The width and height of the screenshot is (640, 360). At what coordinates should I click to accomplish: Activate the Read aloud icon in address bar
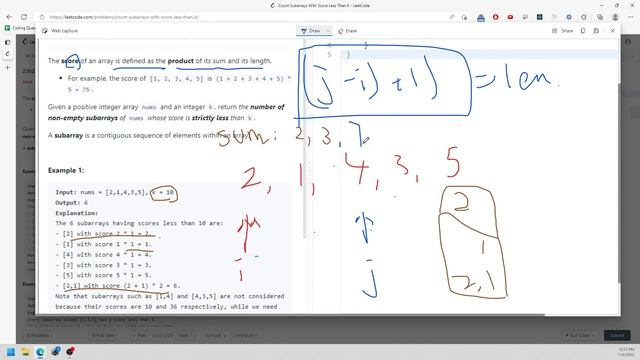click(x=452, y=17)
